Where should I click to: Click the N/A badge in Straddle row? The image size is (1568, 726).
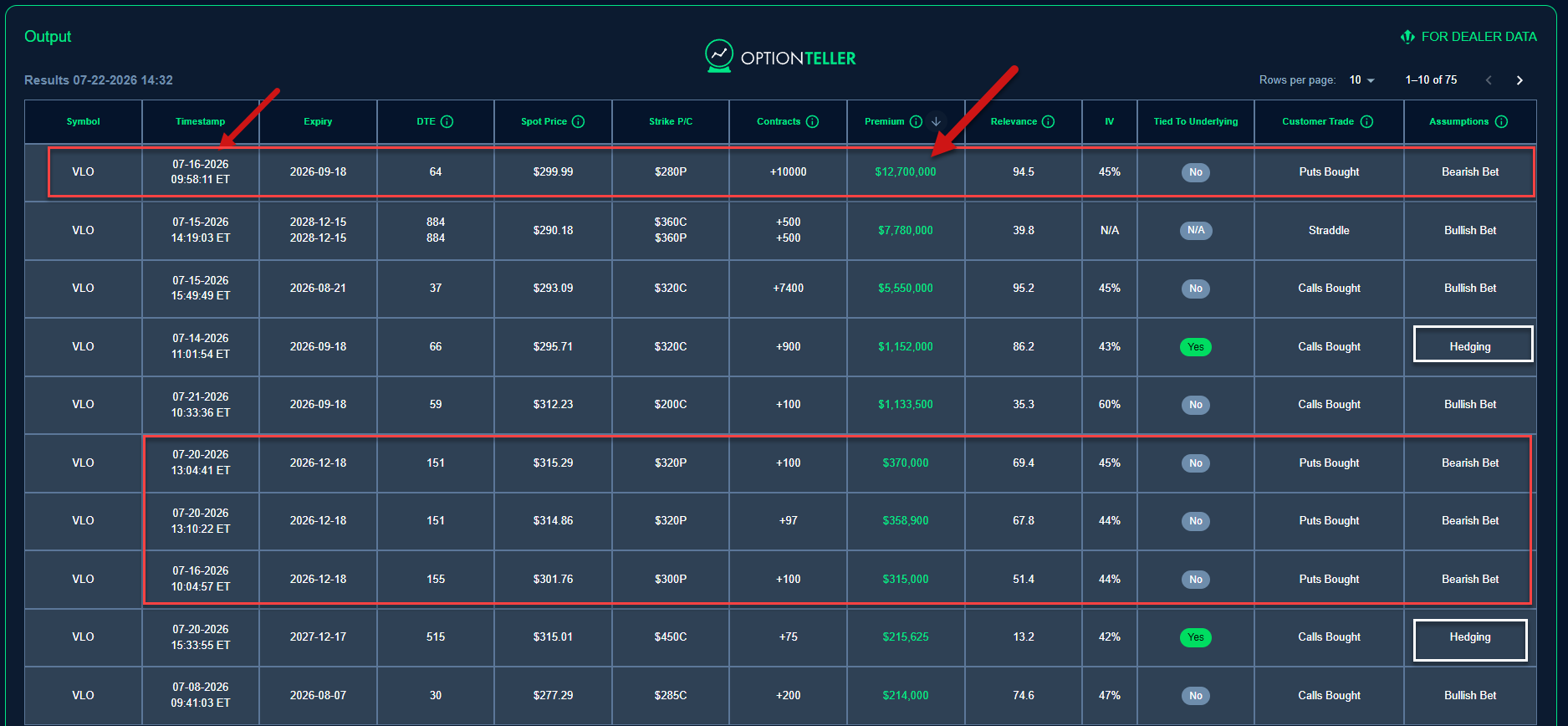pos(1196,230)
